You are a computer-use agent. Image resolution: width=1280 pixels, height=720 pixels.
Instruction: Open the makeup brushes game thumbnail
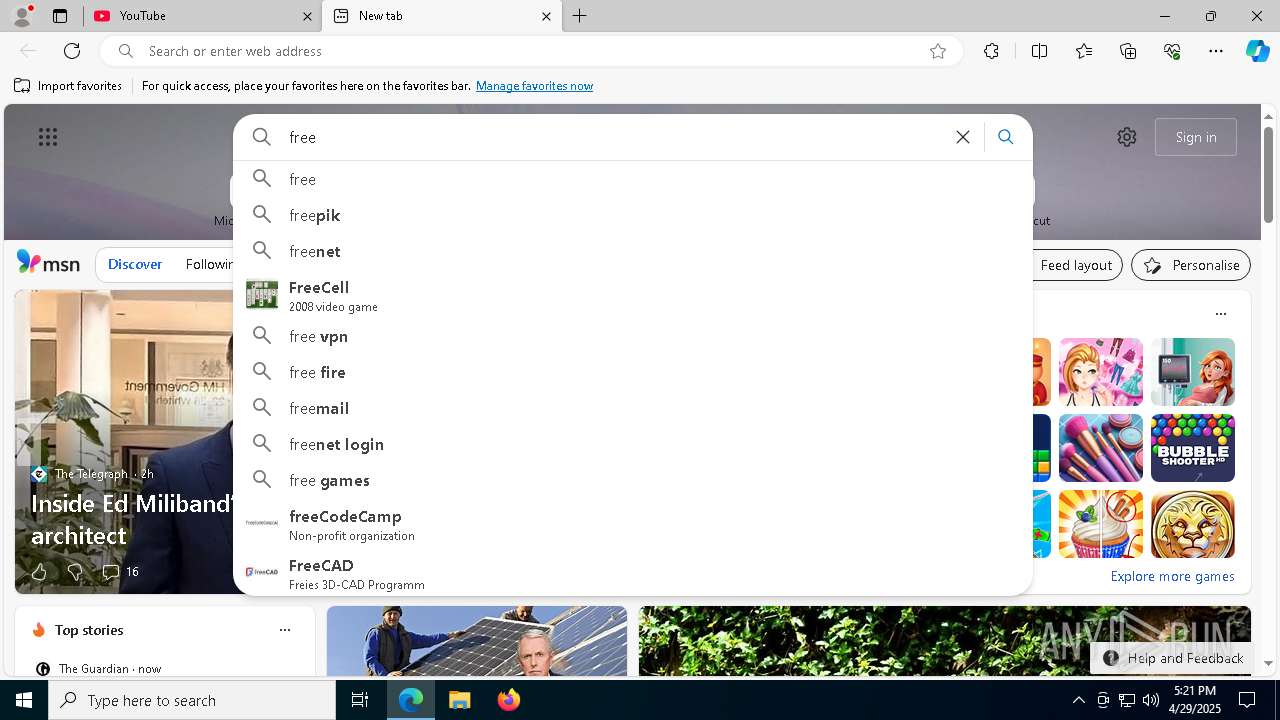tap(1101, 448)
